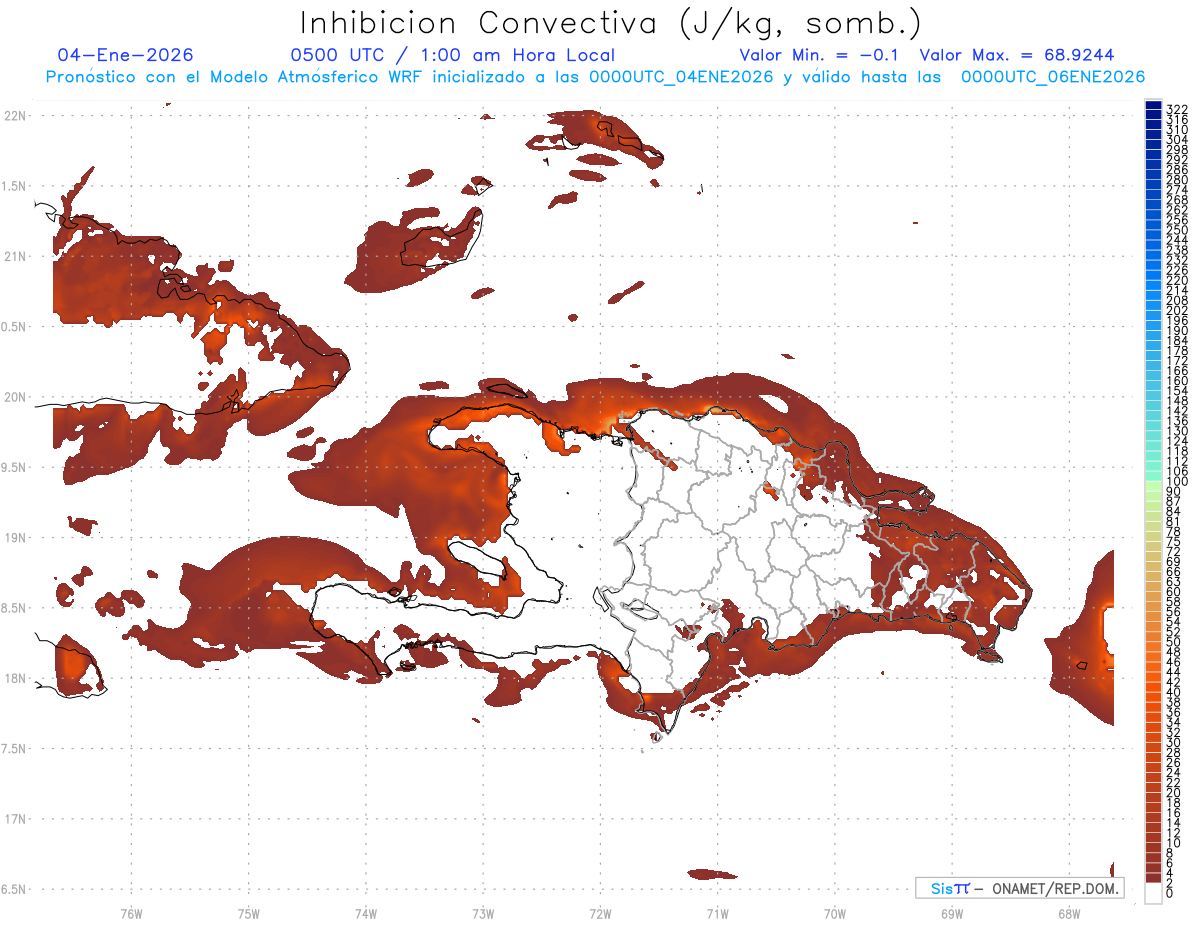Click the 68W longitude label
Image resolution: width=1200 pixels, height=927 pixels.
(x=1068, y=913)
